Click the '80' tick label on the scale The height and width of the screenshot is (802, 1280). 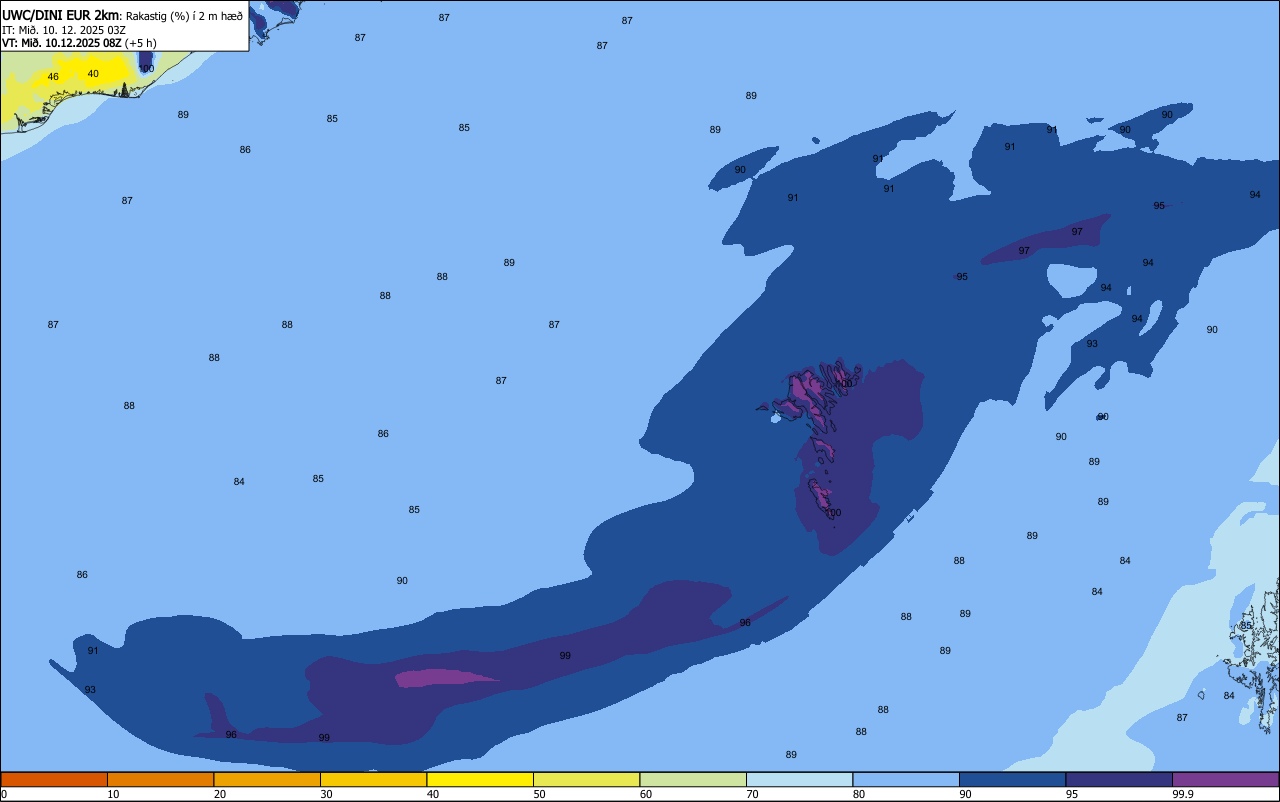pos(859,794)
